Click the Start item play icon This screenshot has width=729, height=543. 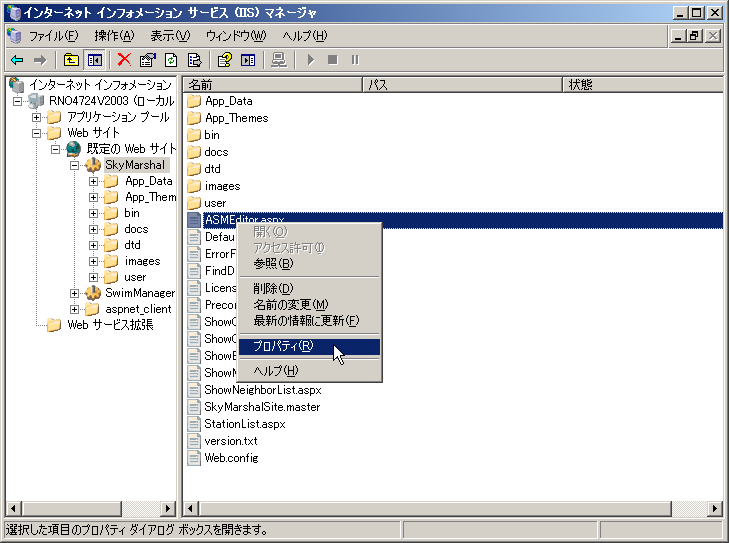[x=311, y=60]
